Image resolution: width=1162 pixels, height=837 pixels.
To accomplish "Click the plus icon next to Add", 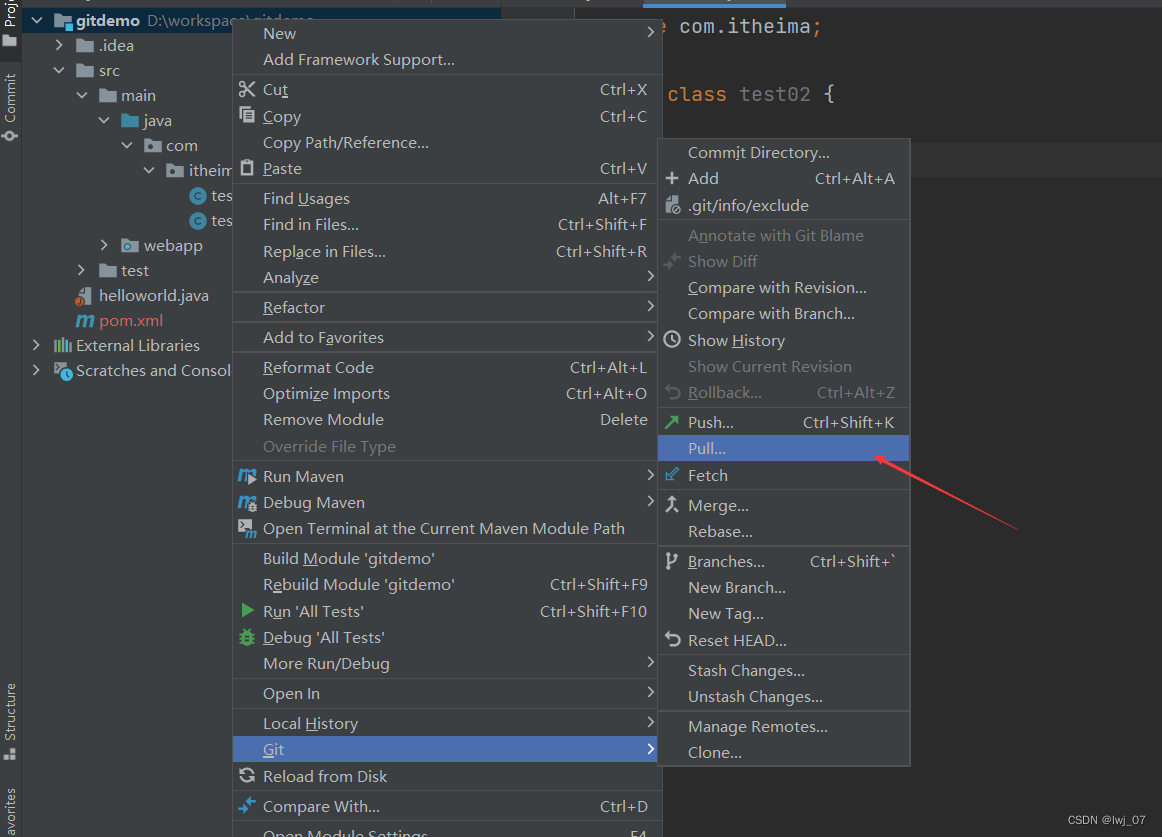I will coord(671,178).
